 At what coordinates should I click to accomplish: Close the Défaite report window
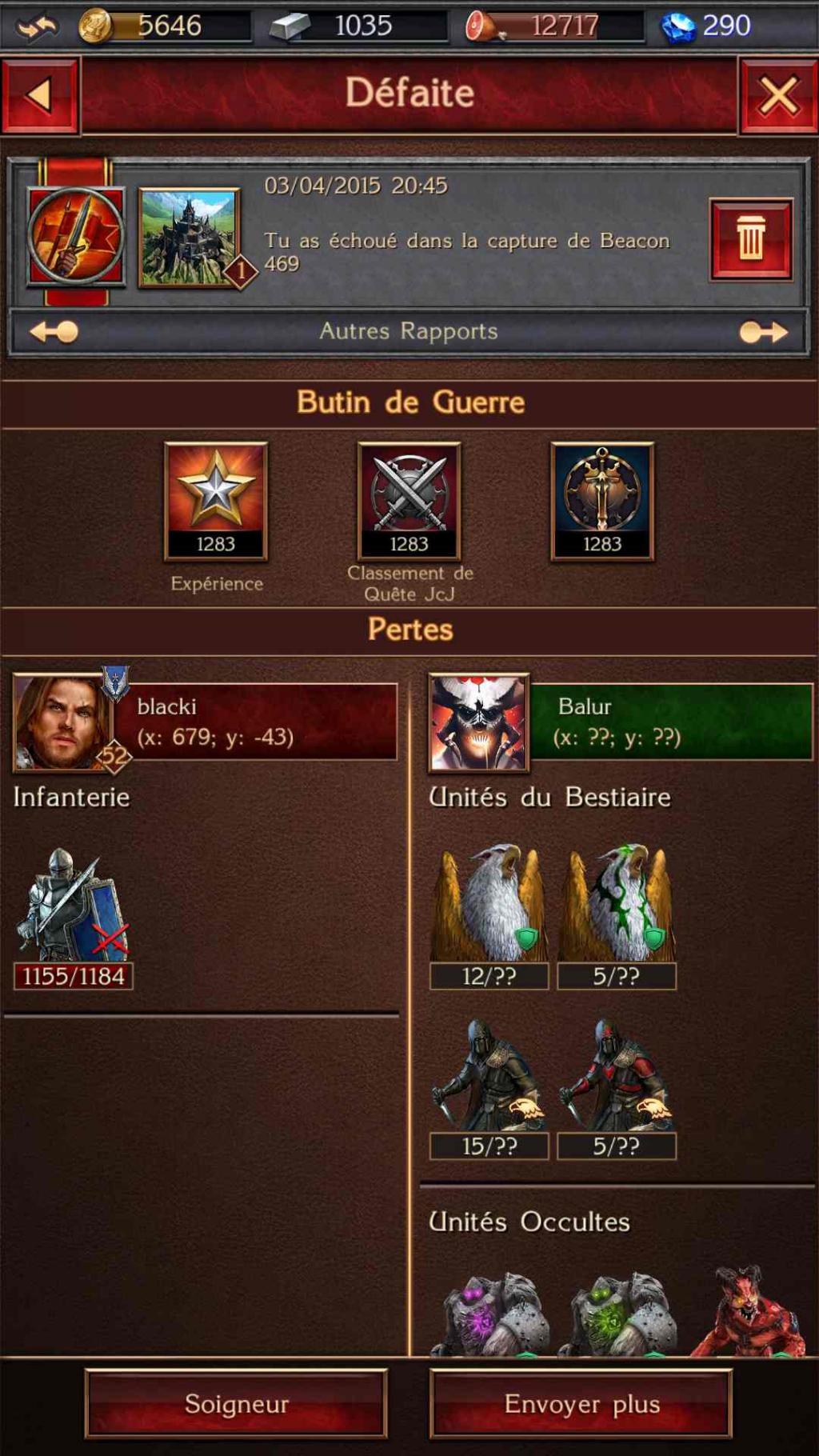[778, 95]
